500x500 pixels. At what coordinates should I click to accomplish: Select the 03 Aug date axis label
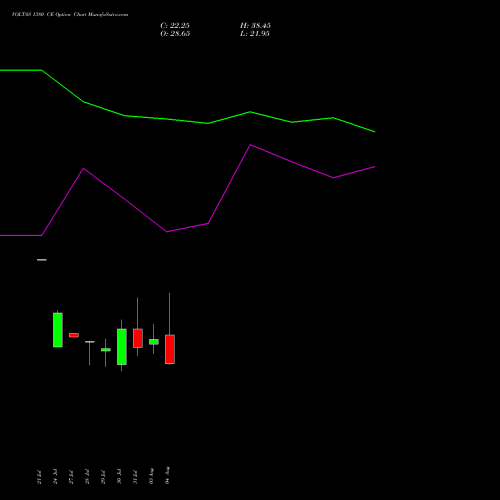click(x=151, y=476)
